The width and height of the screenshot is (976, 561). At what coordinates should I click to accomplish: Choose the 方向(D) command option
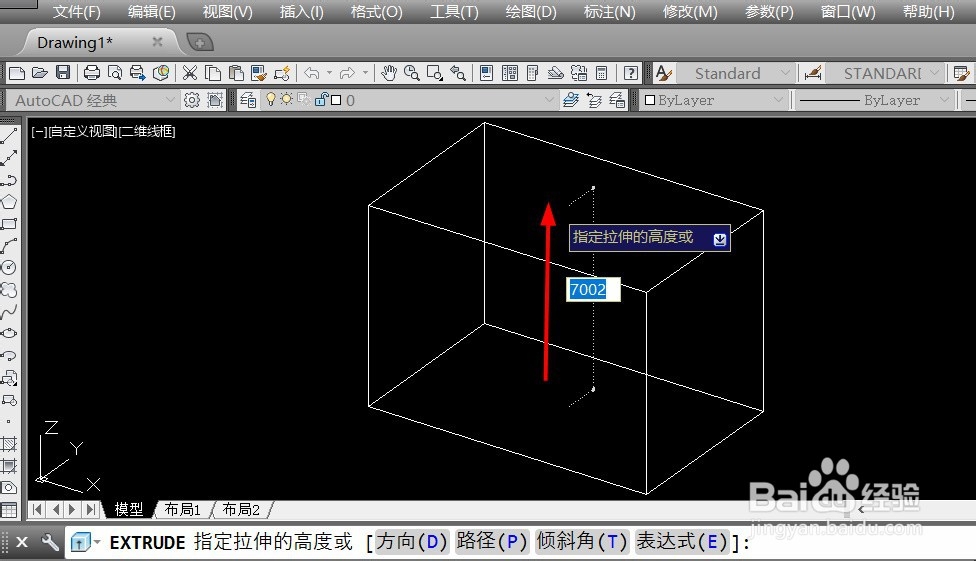(x=411, y=541)
